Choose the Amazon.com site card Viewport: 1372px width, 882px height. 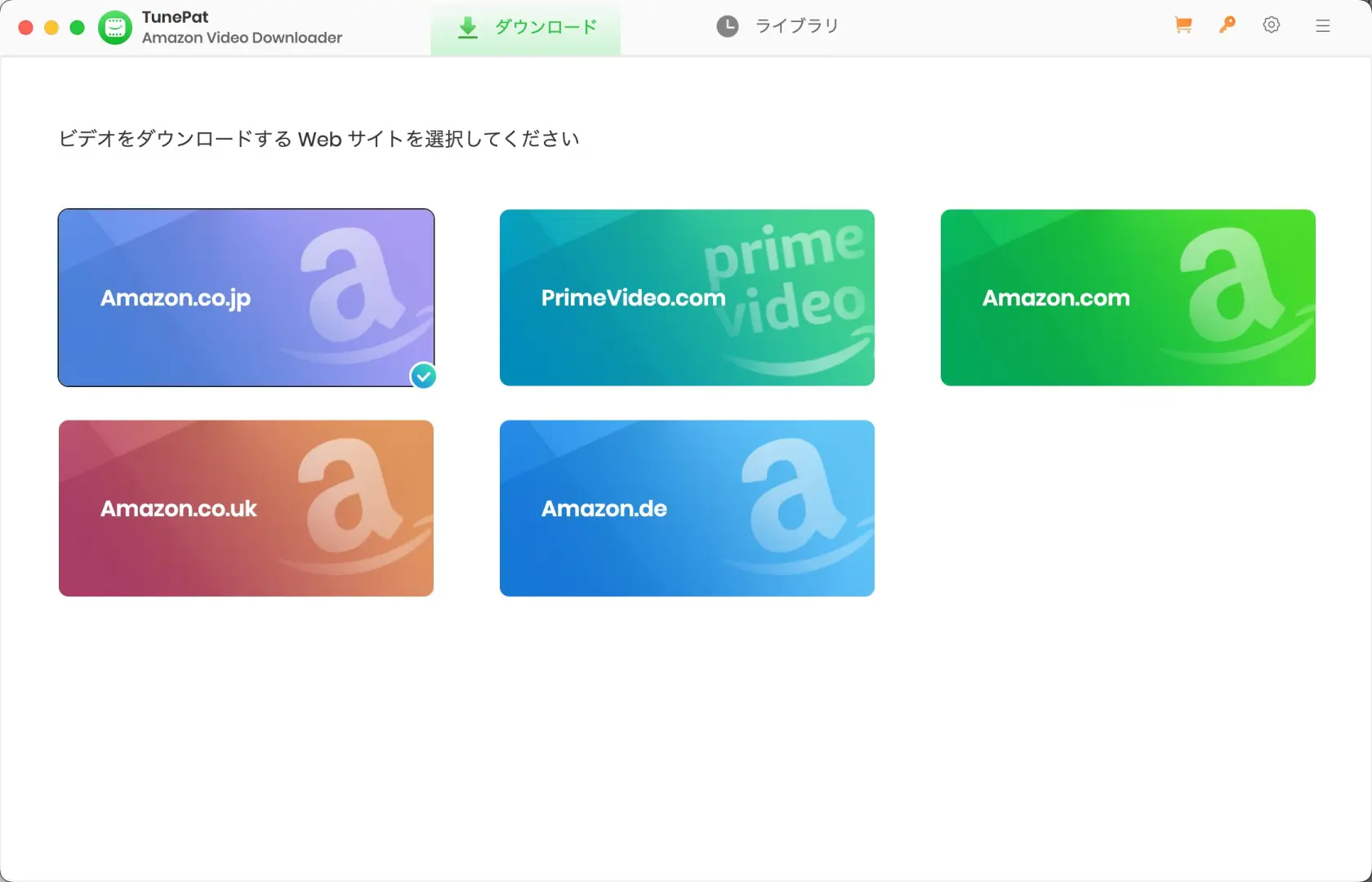tap(1128, 297)
